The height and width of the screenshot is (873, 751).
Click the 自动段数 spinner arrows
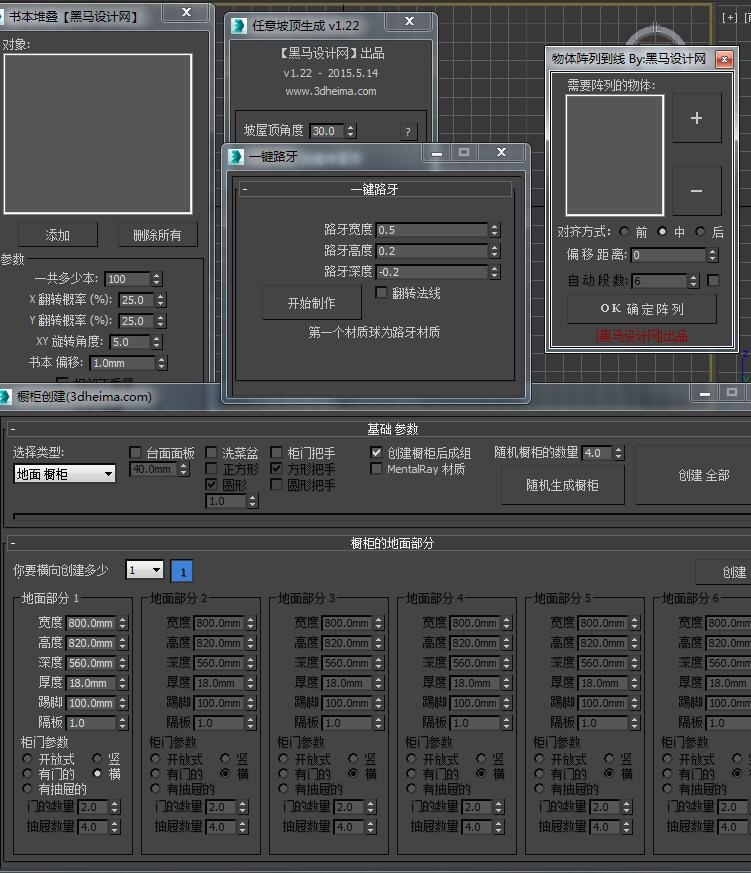[x=693, y=281]
